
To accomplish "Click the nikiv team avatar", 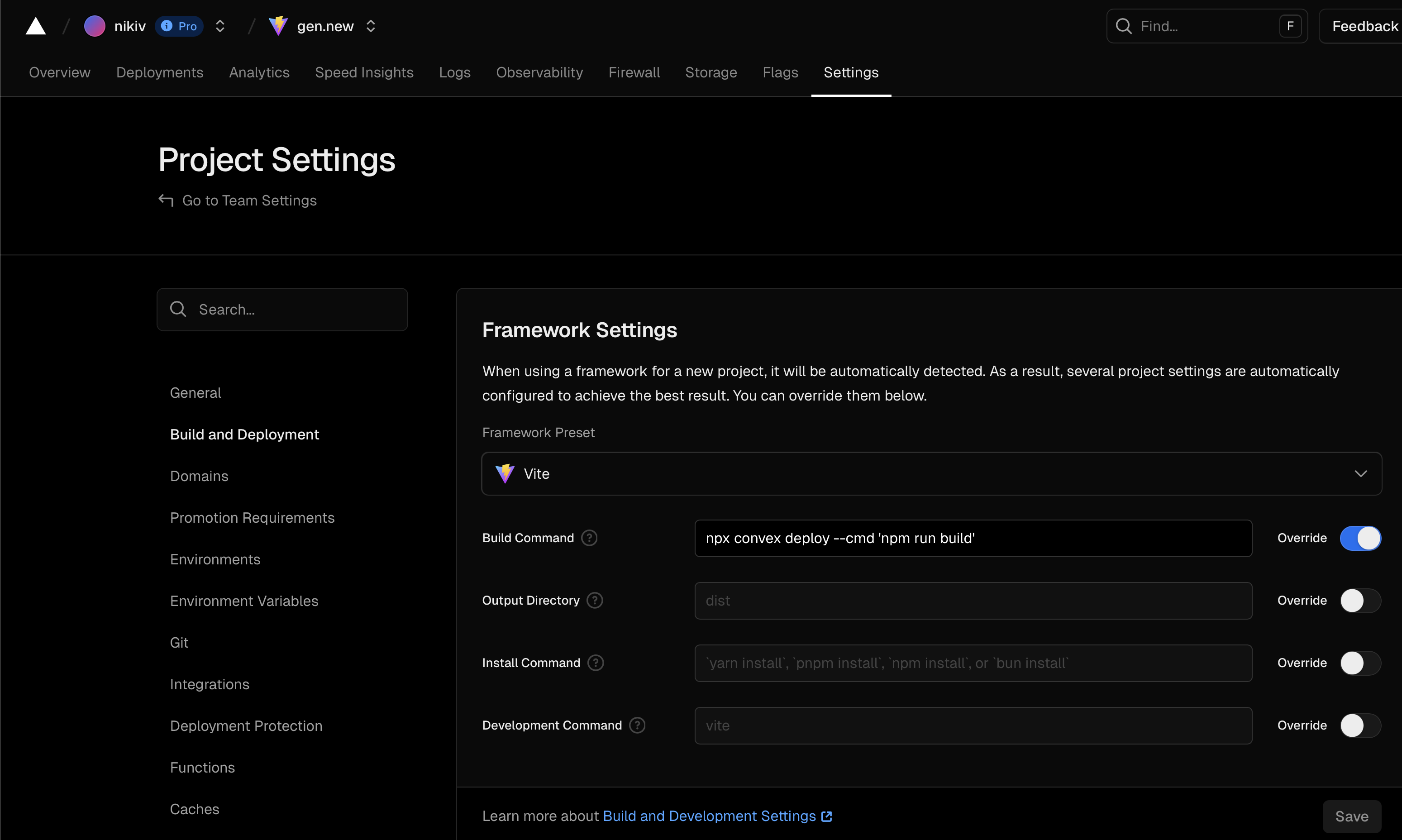I will point(95,26).
